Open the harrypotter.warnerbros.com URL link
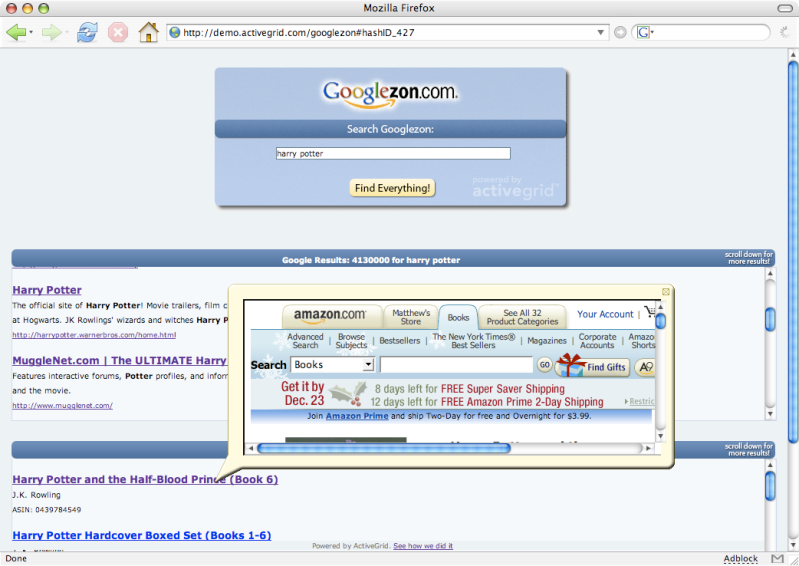 (94, 335)
